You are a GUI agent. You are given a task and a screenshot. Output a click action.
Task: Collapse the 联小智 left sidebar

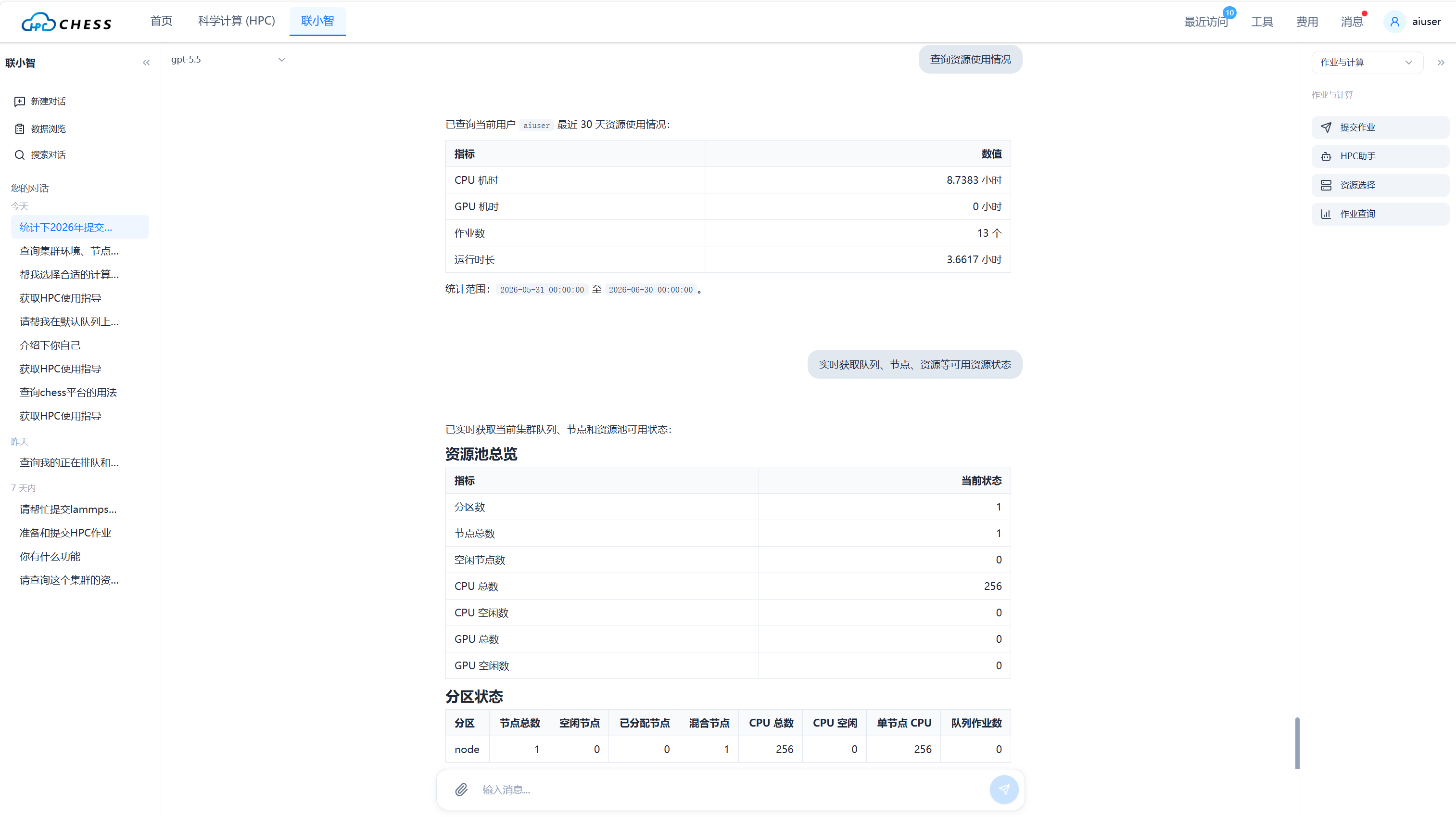pyautogui.click(x=146, y=63)
